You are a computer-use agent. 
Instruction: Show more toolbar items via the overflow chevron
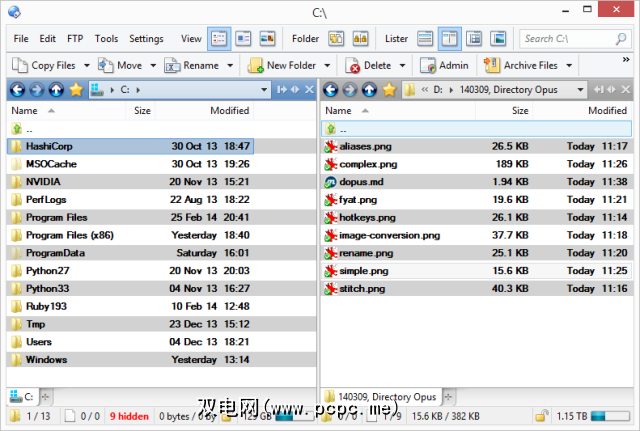pyautogui.click(x=626, y=60)
